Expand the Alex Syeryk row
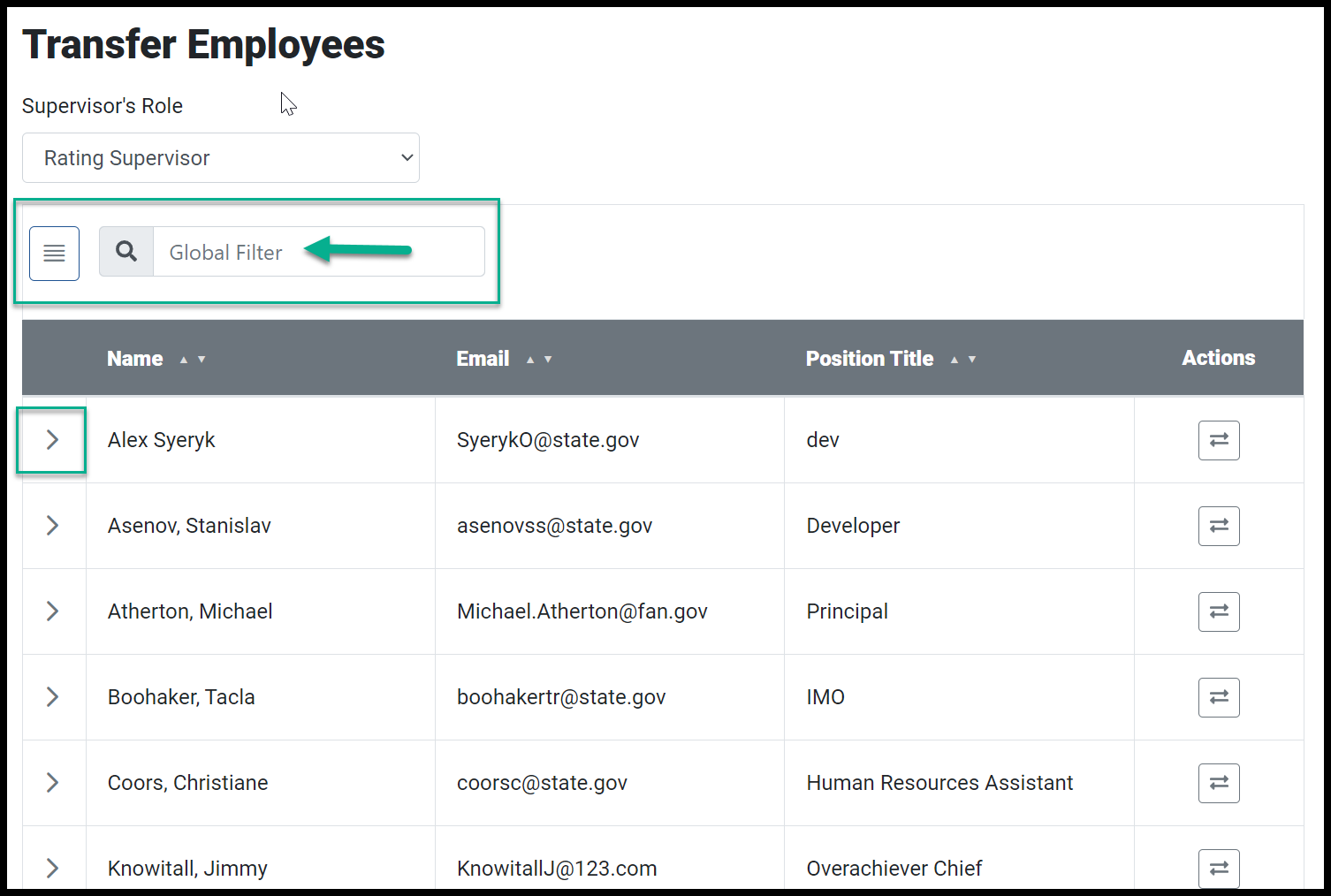The height and width of the screenshot is (896, 1331). coord(52,440)
